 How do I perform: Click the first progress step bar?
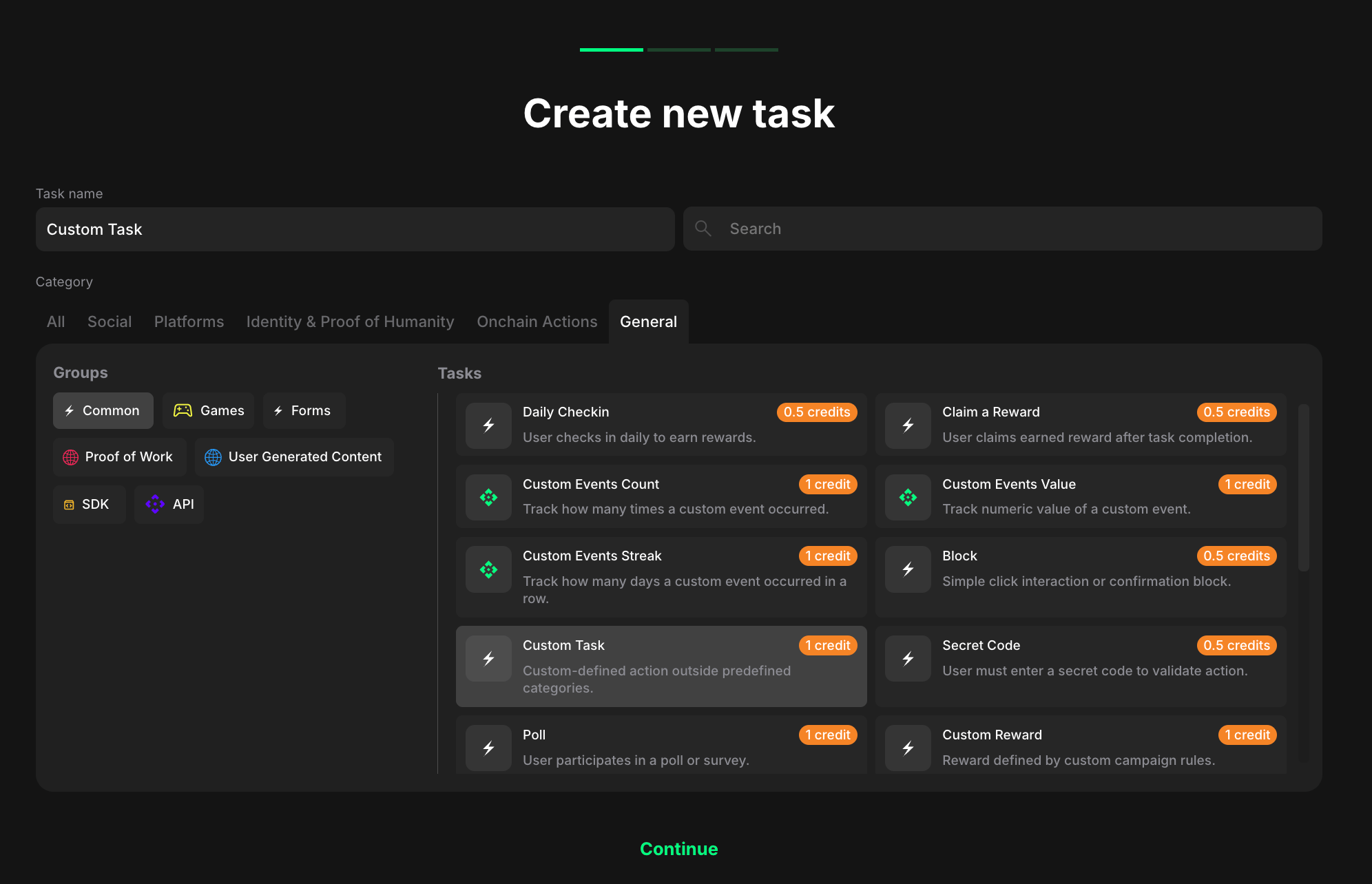pos(611,50)
